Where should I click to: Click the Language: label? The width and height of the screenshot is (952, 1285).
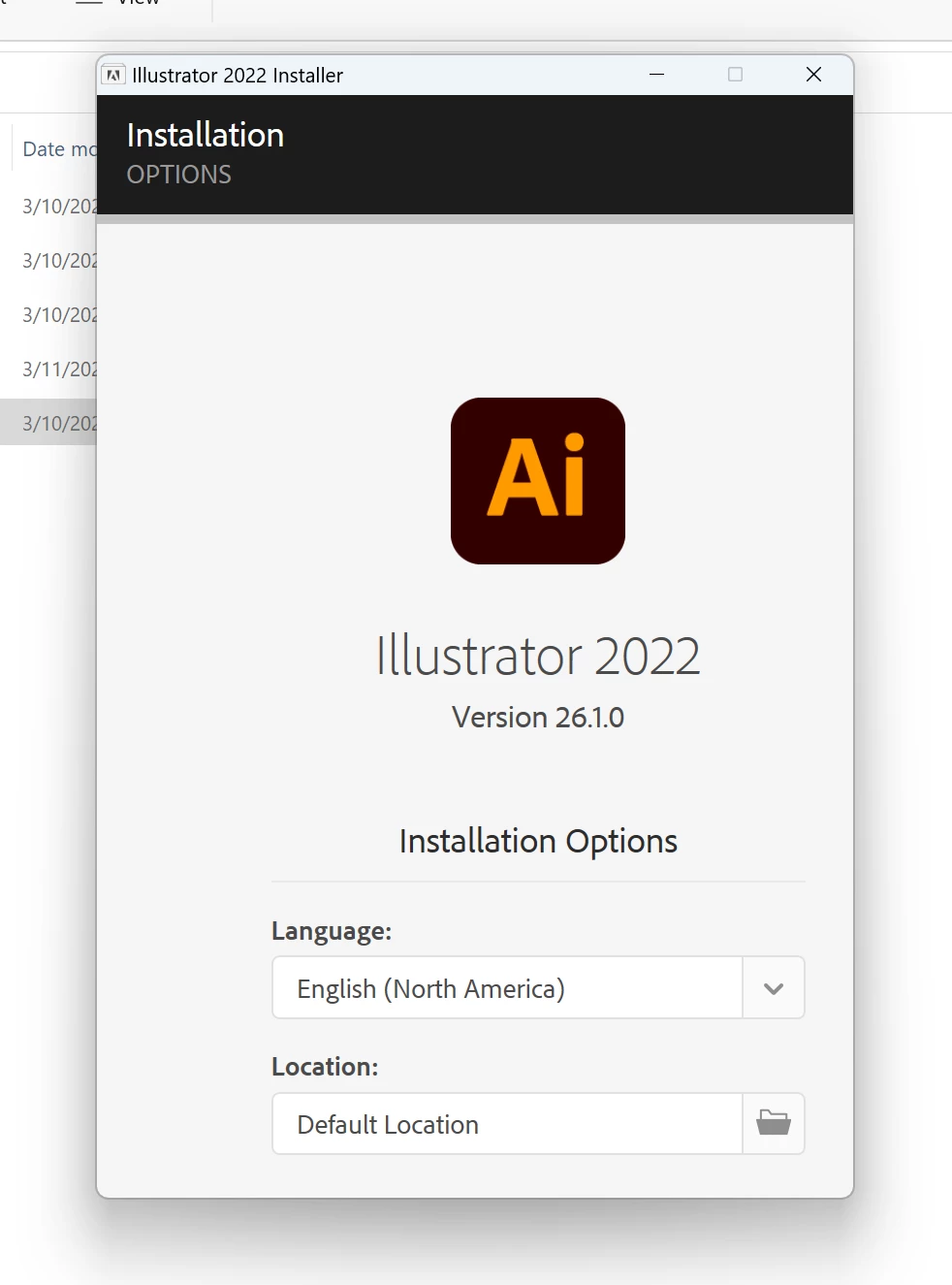coord(332,931)
